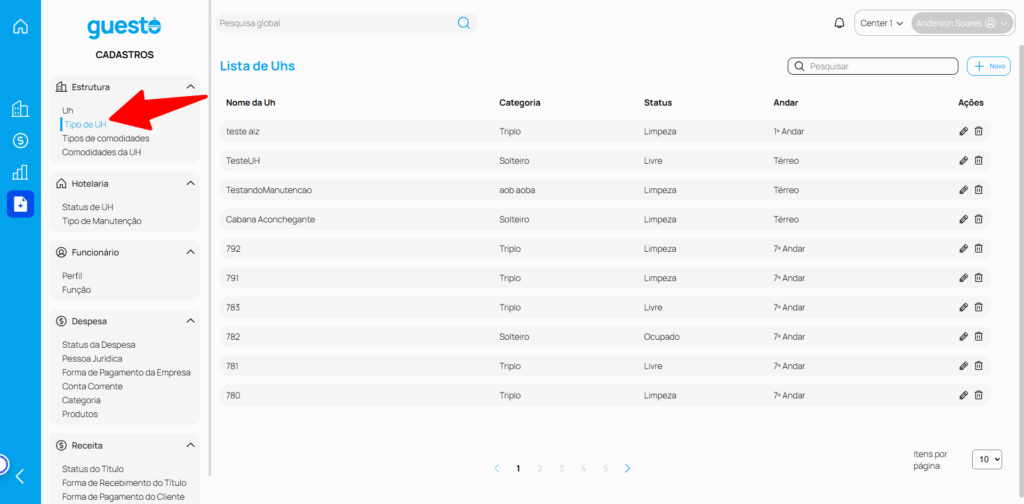Select Tipo de UH menu item
Image resolution: width=1024 pixels, height=504 pixels.
pos(84,124)
